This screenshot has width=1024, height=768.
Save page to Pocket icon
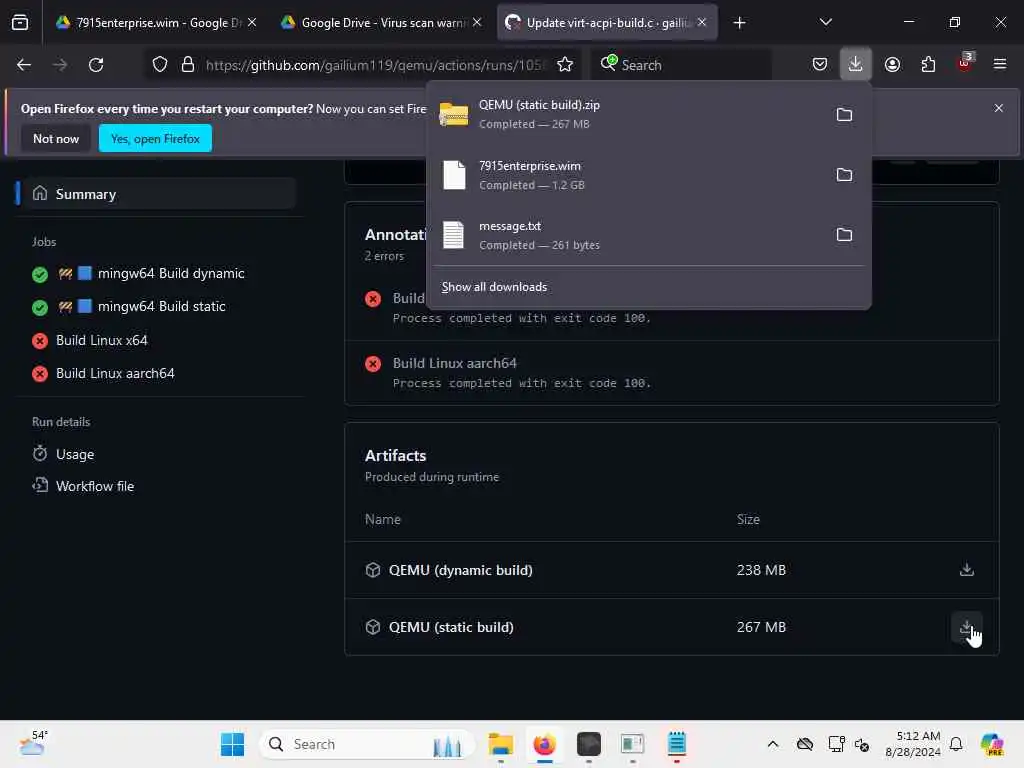820,65
